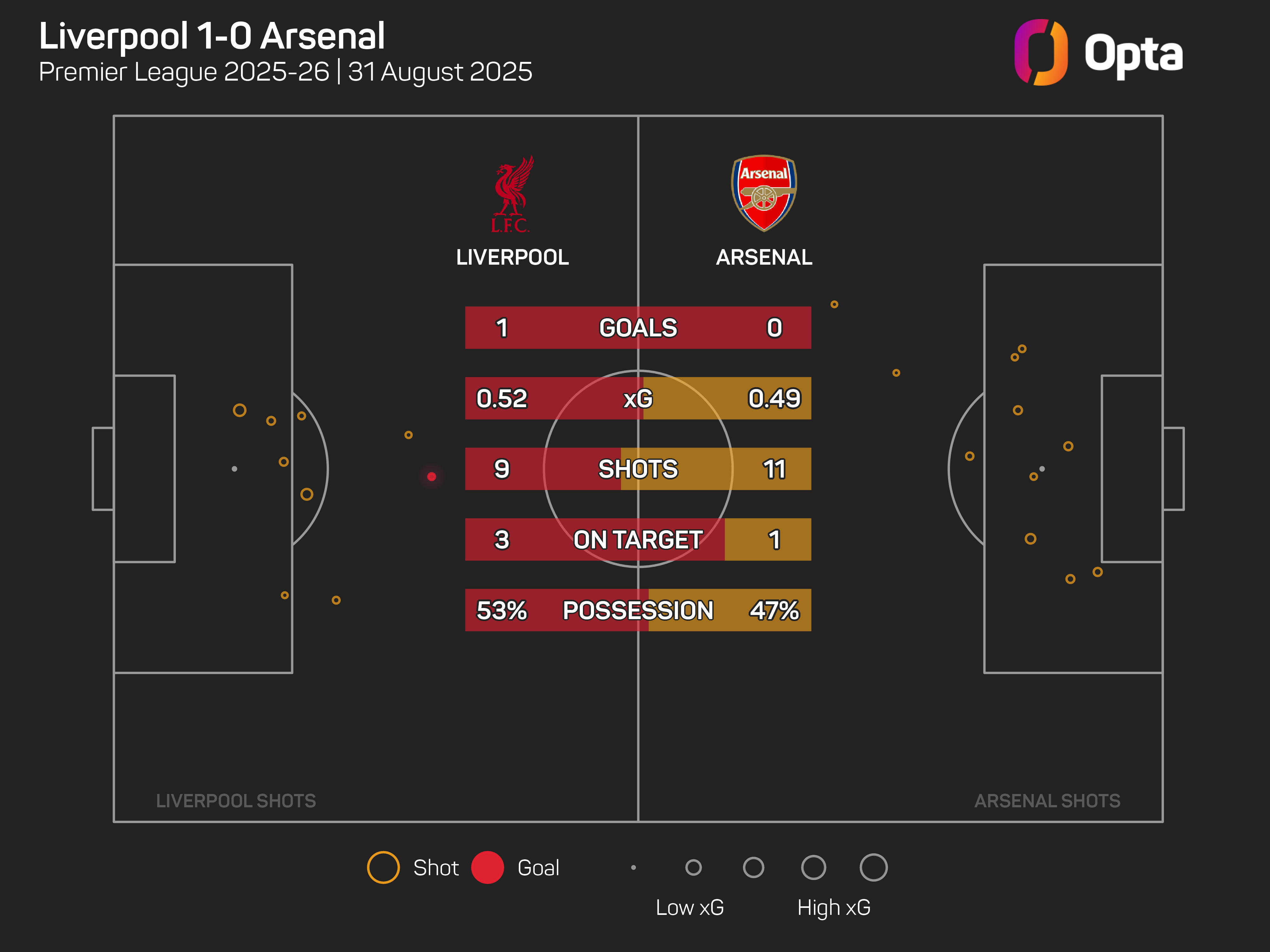The width and height of the screenshot is (1270, 952).
Task: Click the ARSENAL team name under crest
Action: click(764, 257)
